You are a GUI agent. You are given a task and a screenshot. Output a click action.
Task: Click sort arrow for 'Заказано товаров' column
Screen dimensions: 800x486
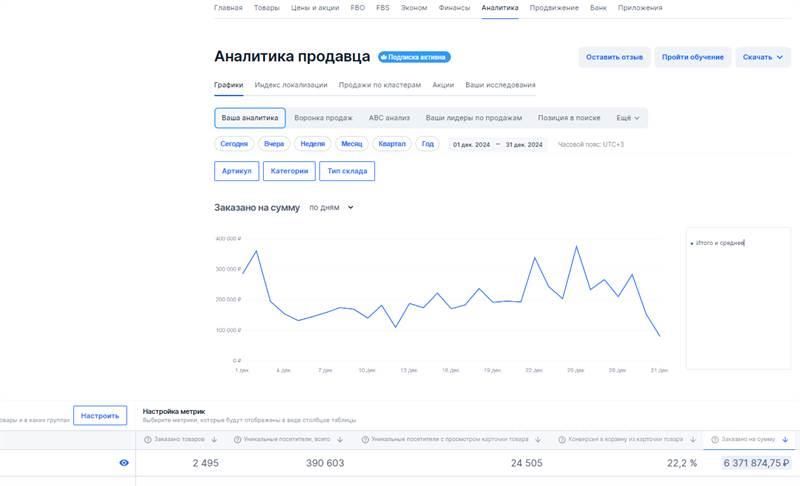click(214, 440)
